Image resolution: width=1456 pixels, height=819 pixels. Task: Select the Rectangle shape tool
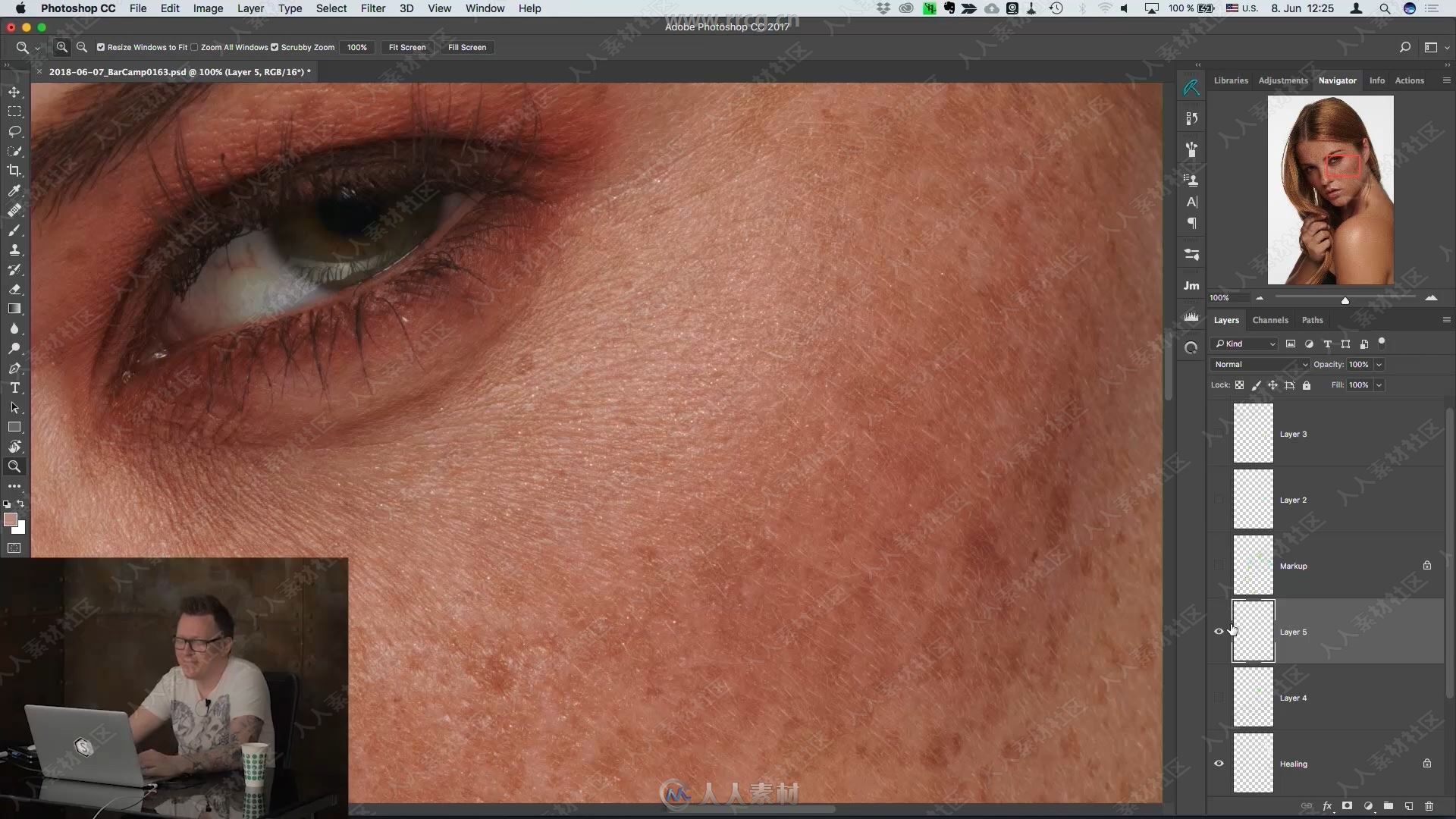14,427
